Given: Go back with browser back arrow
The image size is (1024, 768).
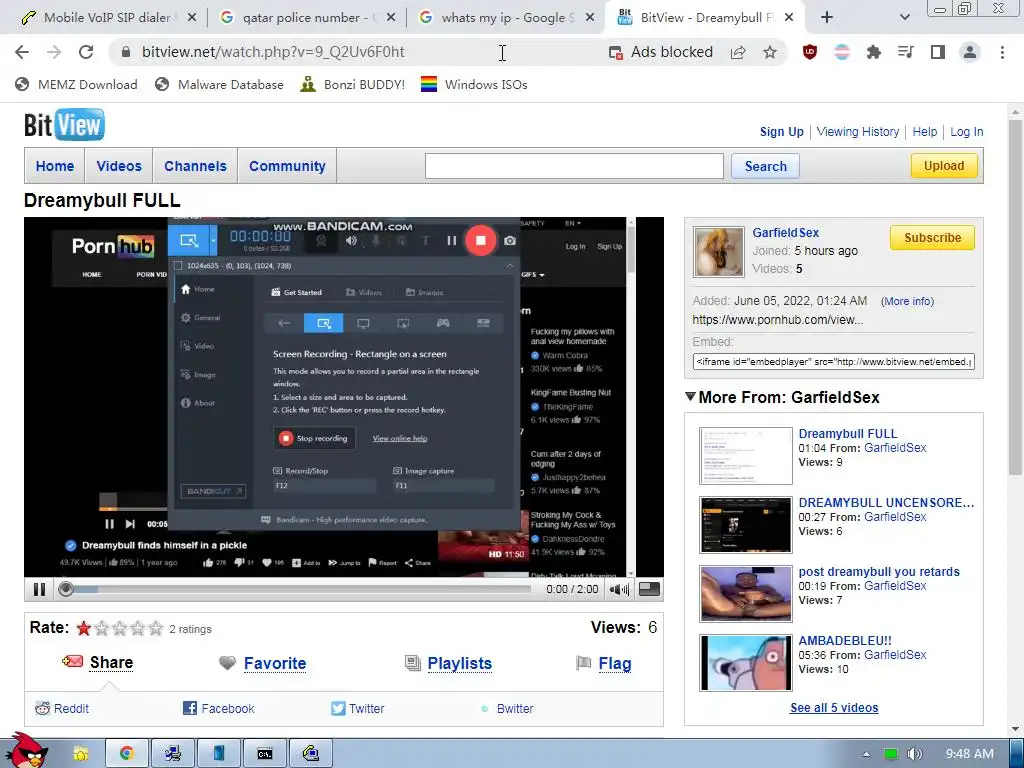Looking at the screenshot, I should 22,52.
